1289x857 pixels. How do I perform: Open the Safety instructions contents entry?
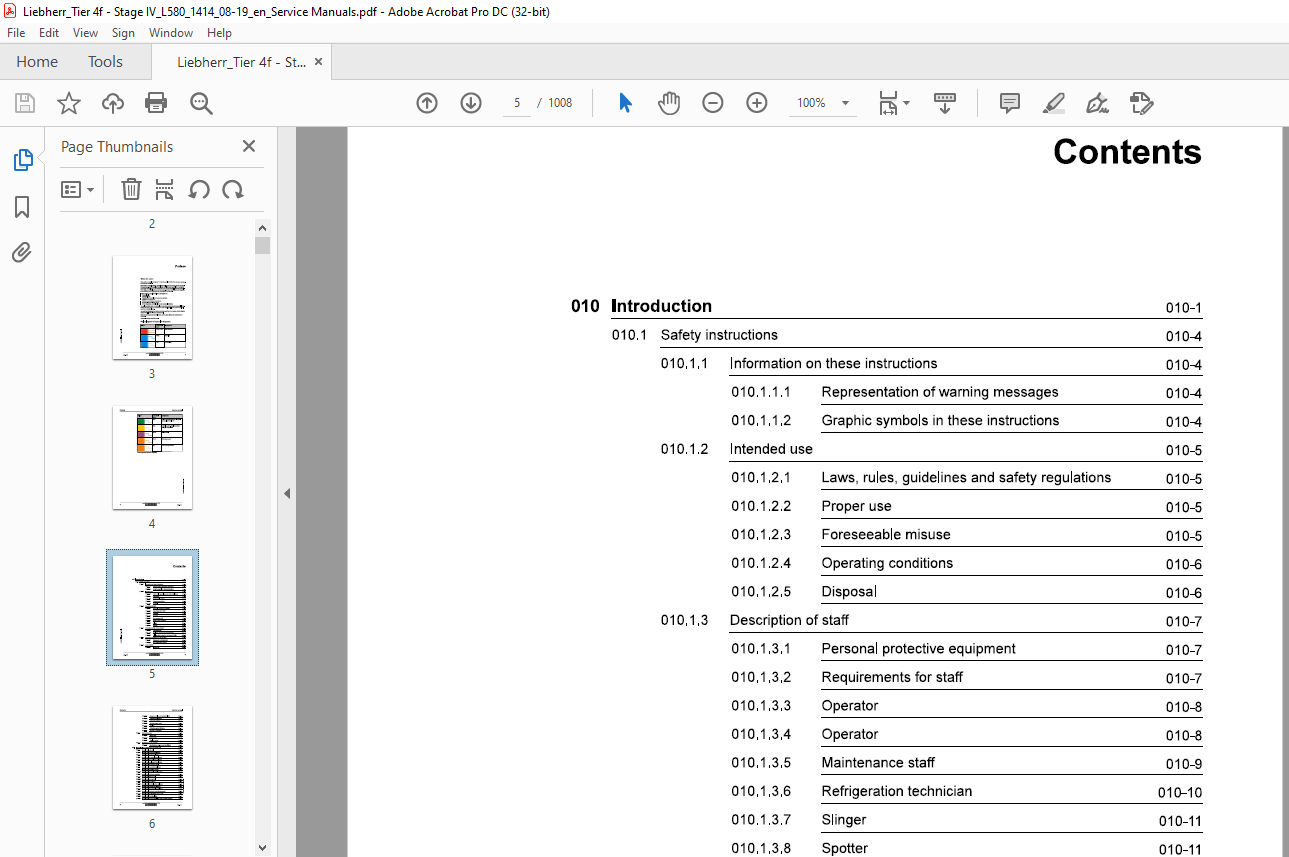click(x=719, y=335)
